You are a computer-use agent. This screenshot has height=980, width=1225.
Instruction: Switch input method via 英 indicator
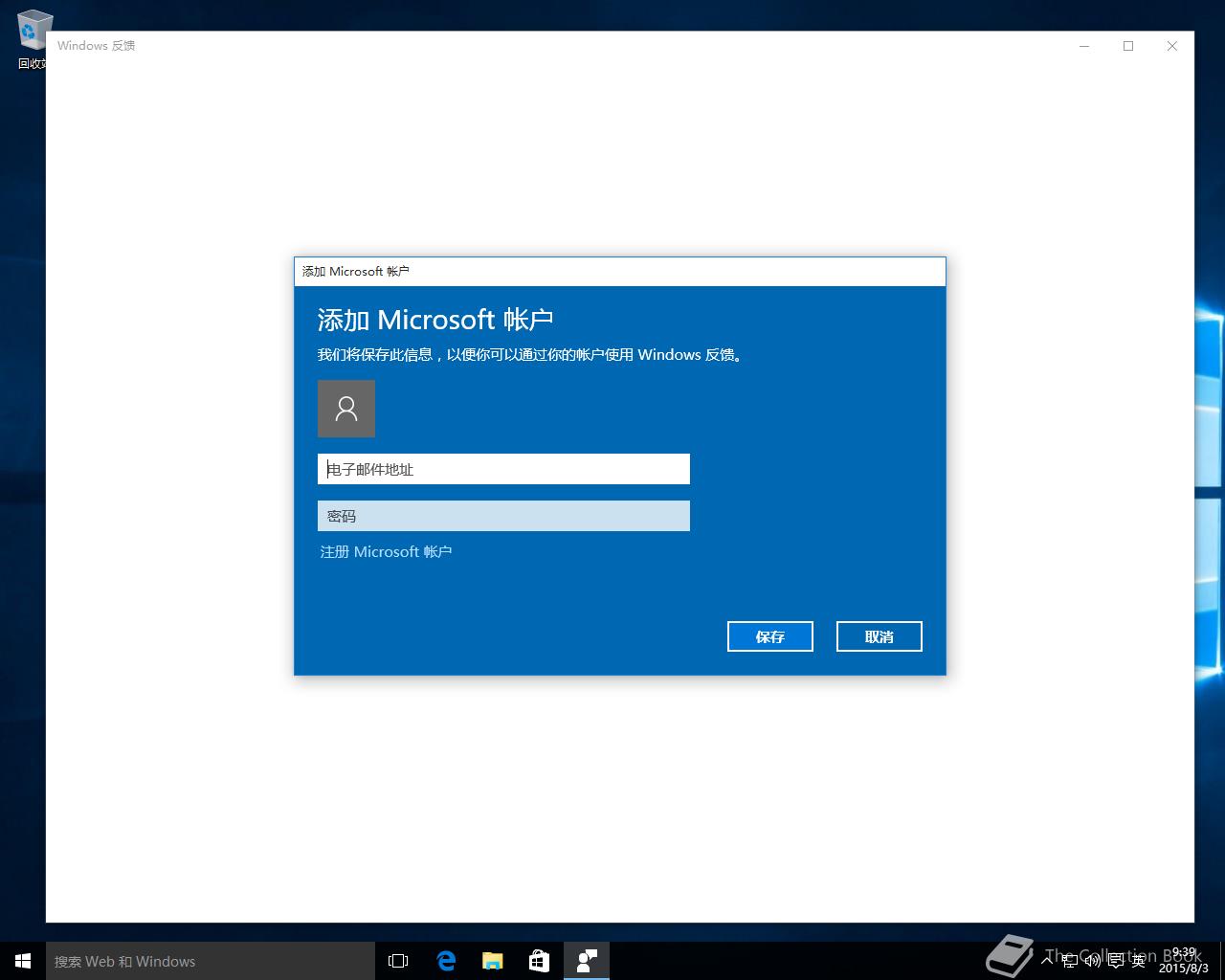point(1138,961)
